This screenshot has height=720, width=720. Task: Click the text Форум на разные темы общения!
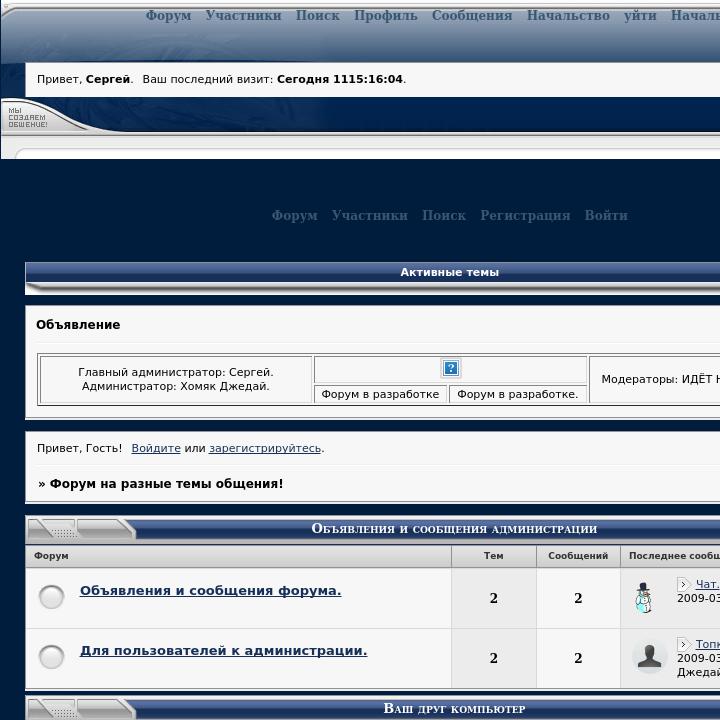[166, 484]
